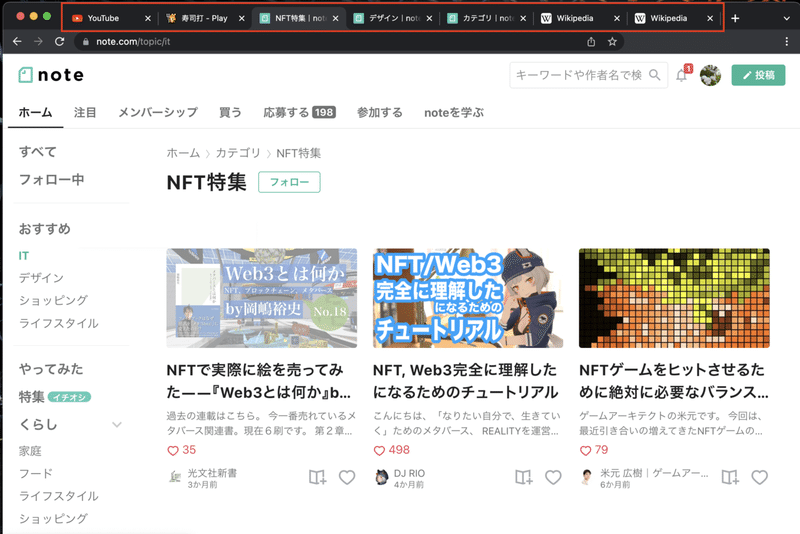Open the 参加する navigation tab
This screenshot has height=534, width=800.
tap(380, 112)
